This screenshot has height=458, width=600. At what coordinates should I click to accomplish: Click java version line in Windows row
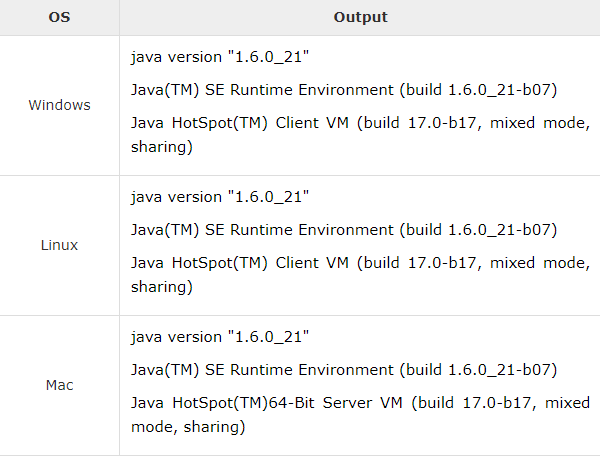click(x=220, y=57)
